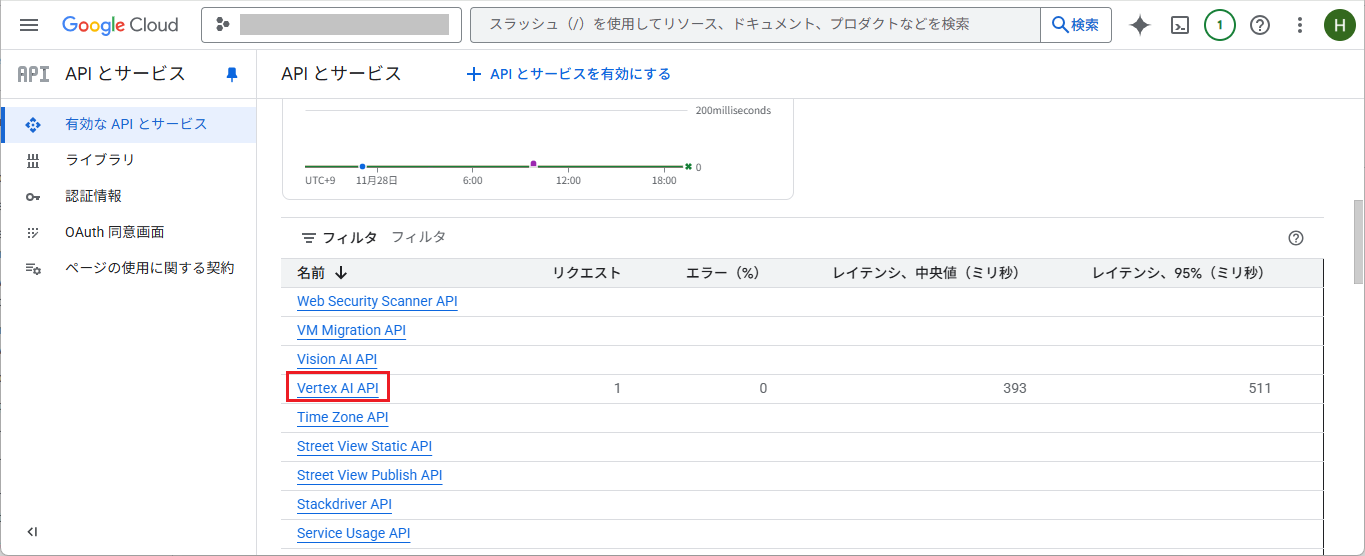Click the green x marker at chart end
The width and height of the screenshot is (1365, 556).
coord(688,166)
